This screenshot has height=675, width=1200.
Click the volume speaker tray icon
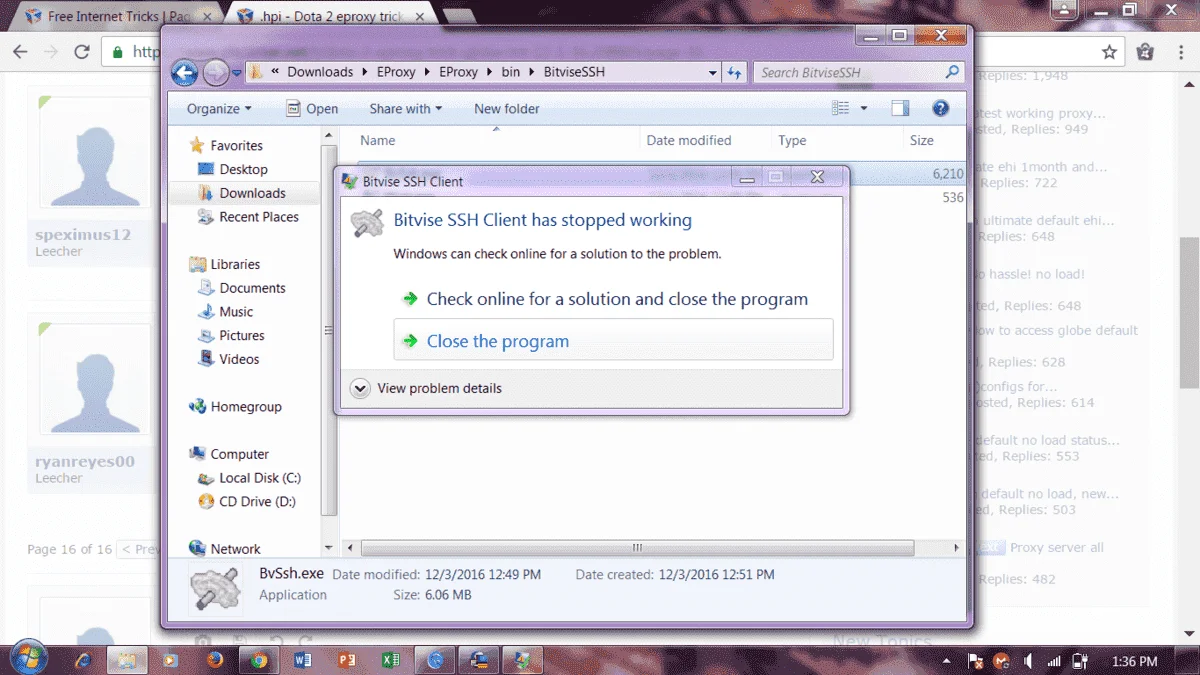tap(1028, 661)
